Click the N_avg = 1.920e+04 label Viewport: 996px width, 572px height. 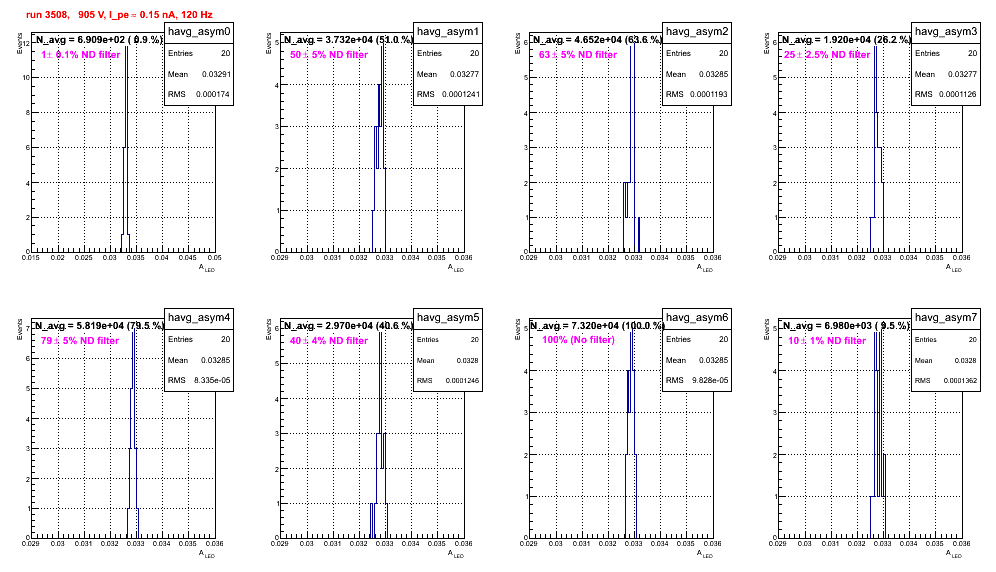[846, 39]
